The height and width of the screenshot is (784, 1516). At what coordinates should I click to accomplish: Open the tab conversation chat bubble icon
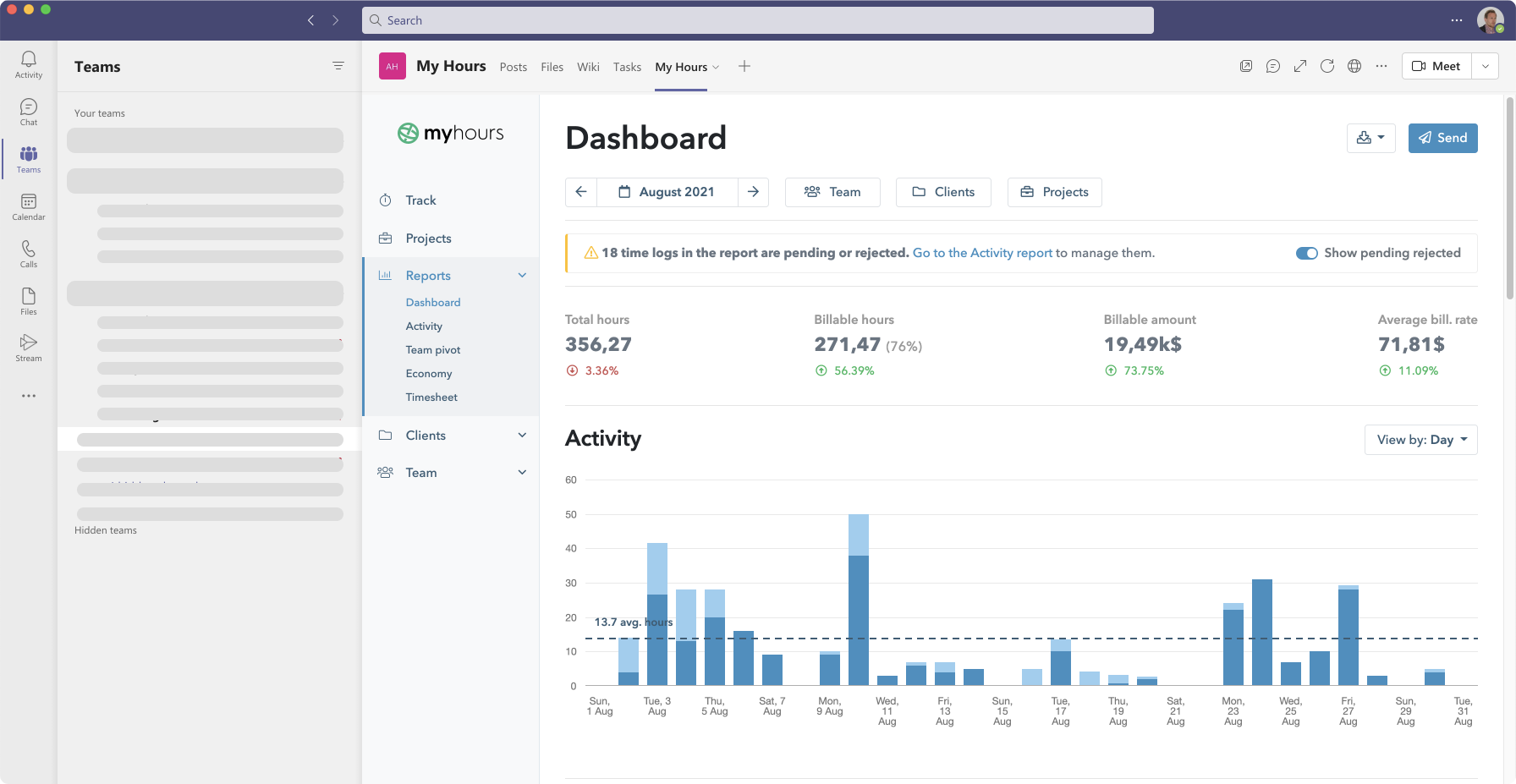click(x=1273, y=66)
